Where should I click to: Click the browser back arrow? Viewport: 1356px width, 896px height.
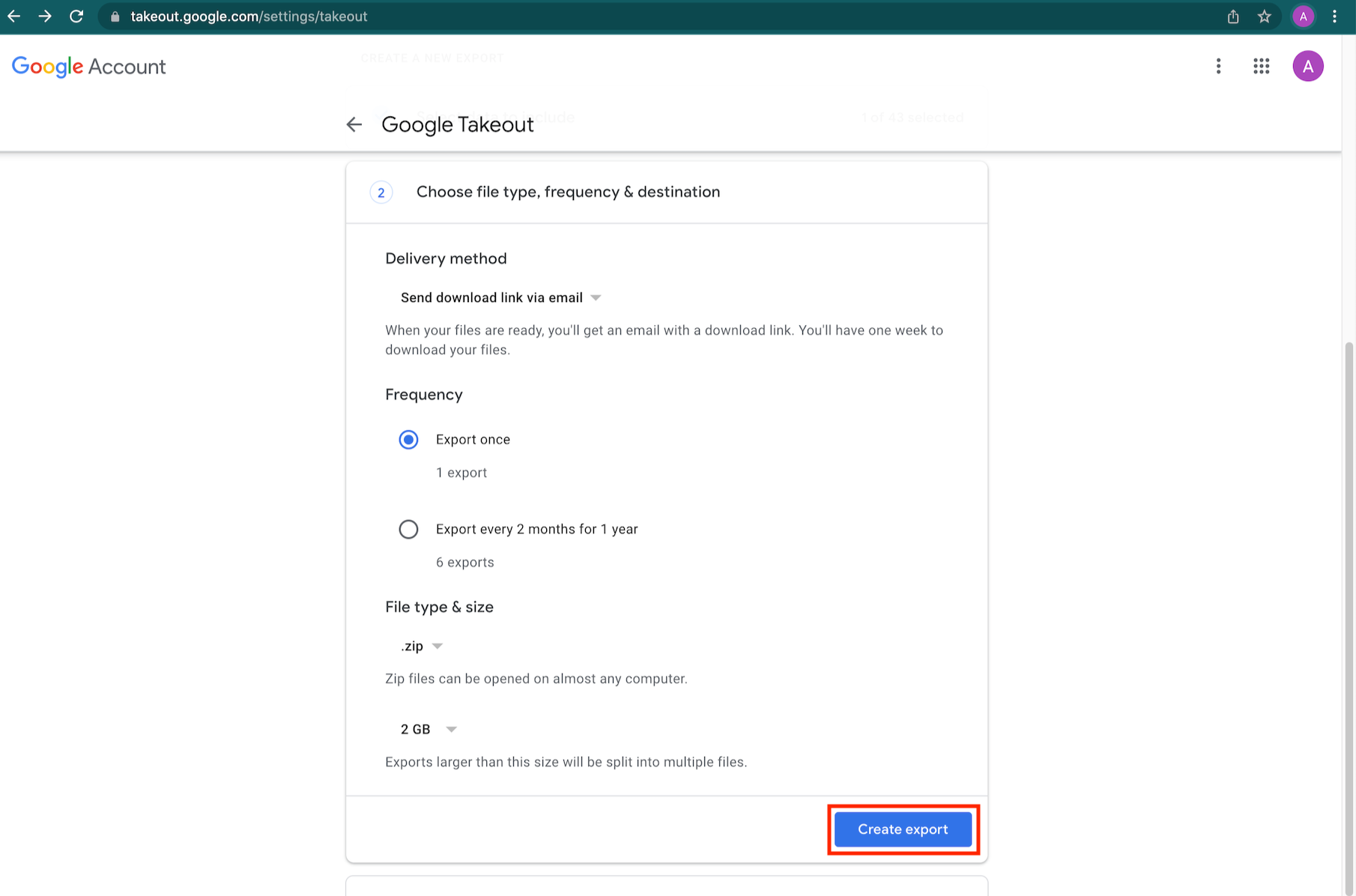(14, 16)
